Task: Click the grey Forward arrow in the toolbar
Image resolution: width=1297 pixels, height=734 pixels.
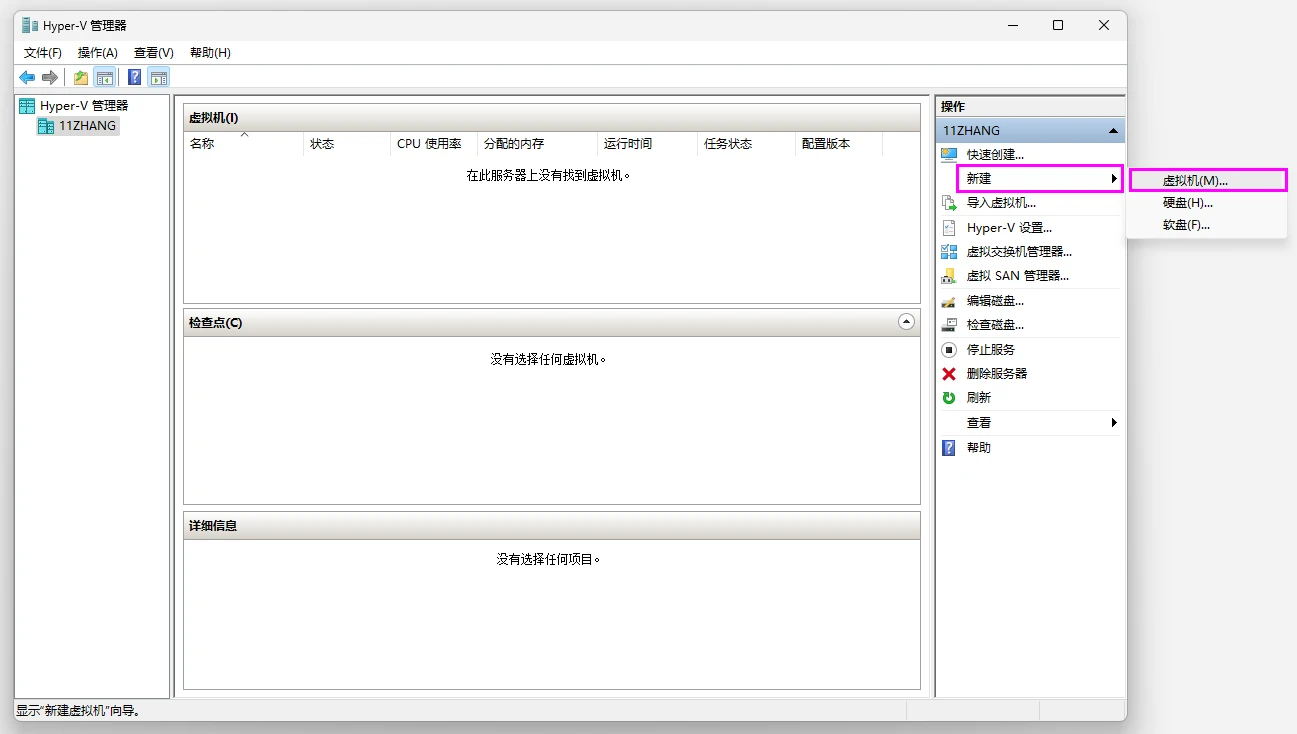Action: pos(49,77)
